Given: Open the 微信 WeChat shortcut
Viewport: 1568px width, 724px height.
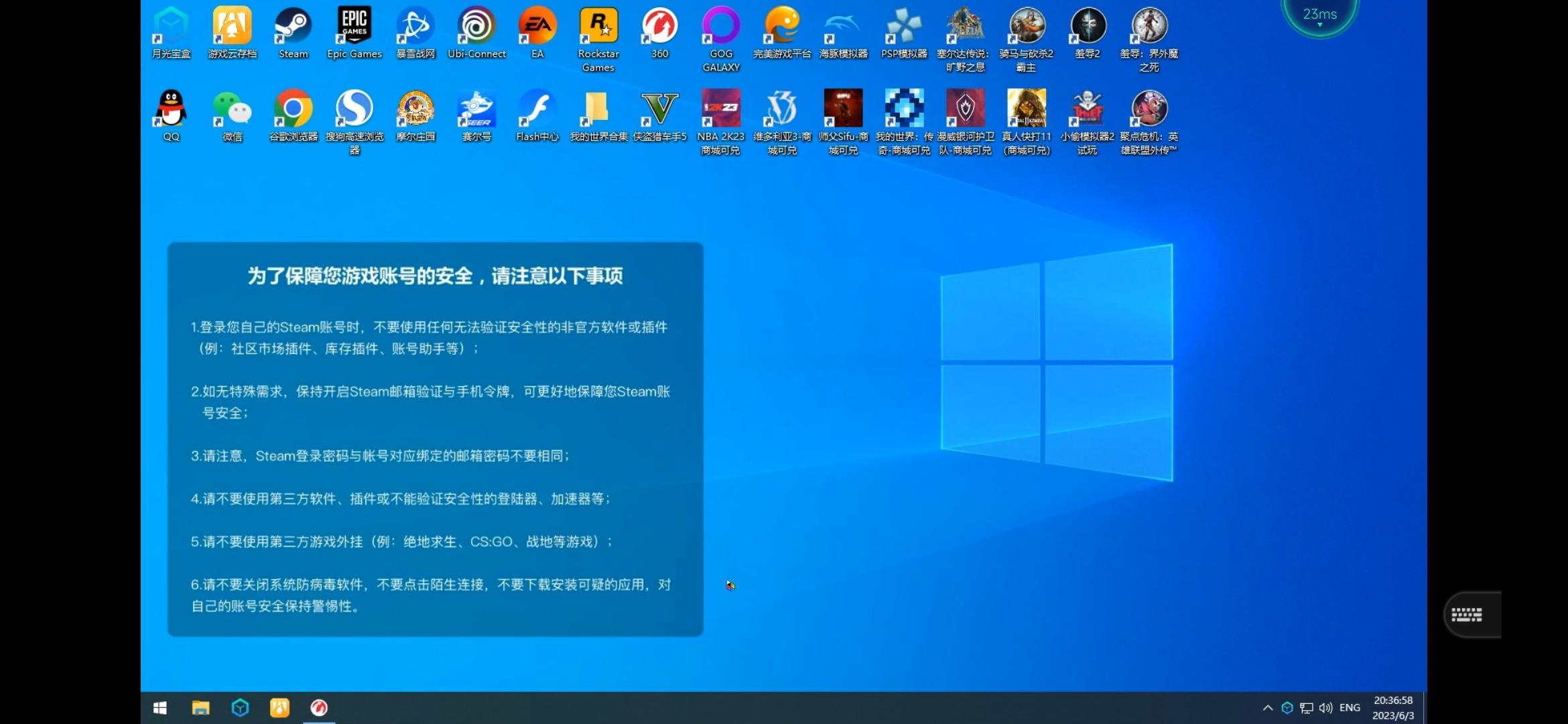Looking at the screenshot, I should click(233, 116).
